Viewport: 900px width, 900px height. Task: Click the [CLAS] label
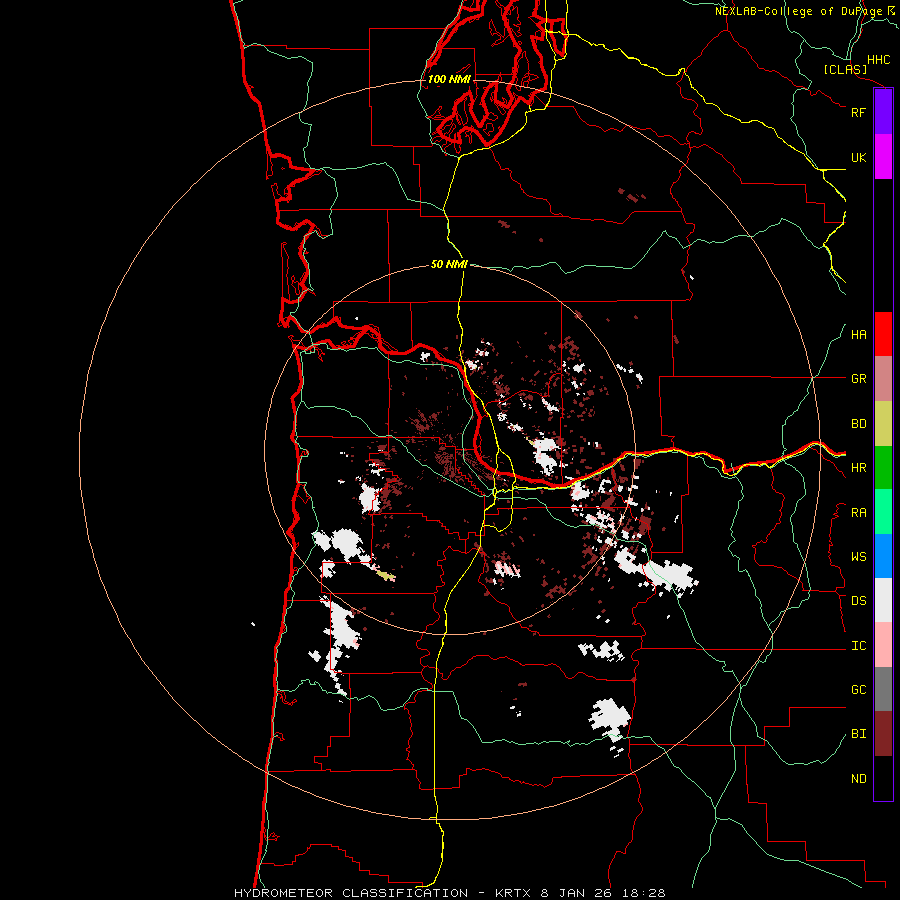(x=845, y=69)
